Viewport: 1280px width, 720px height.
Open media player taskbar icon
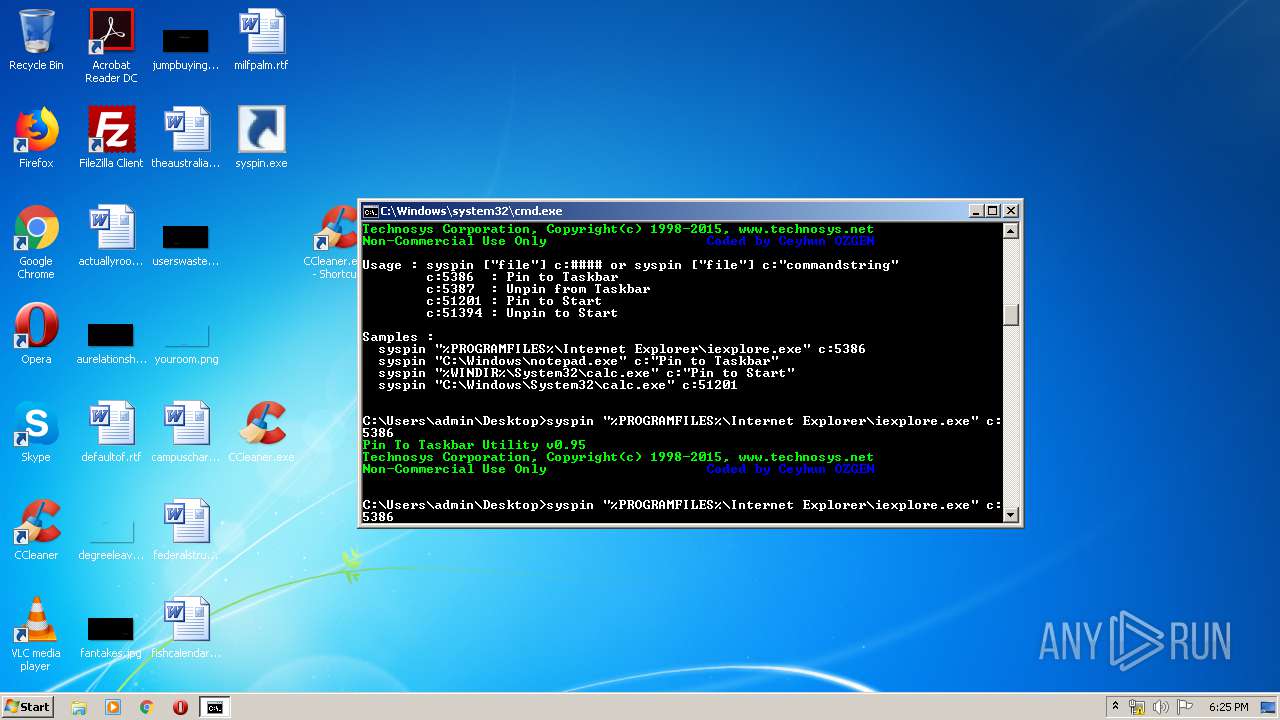pyautogui.click(x=112, y=707)
